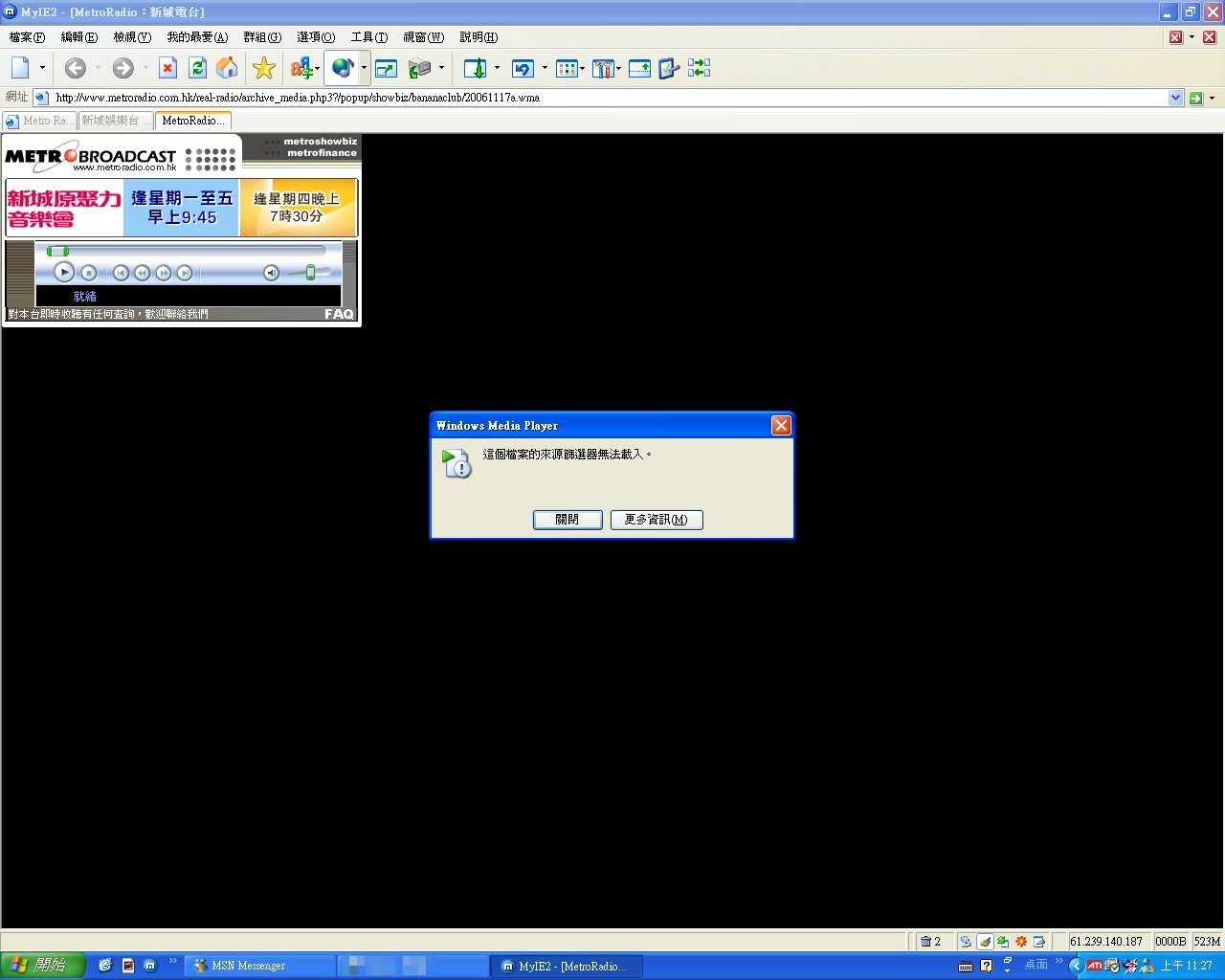Expand the globe music icon dropdown arrow

coord(364,68)
